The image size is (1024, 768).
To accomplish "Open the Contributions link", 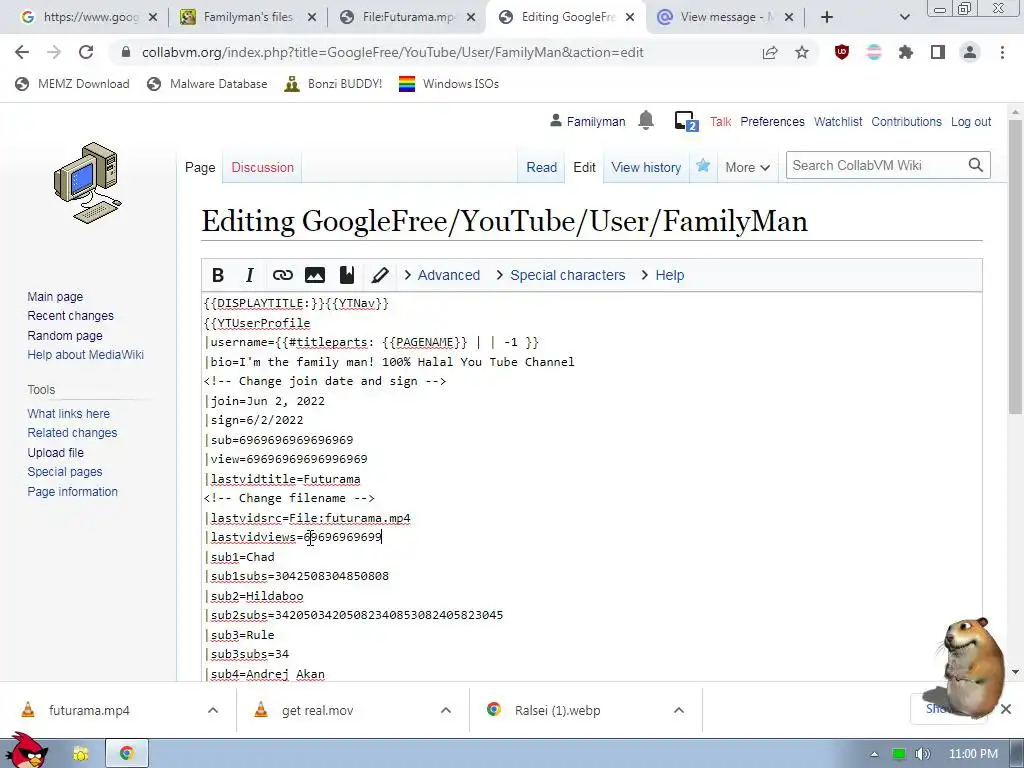I will [906, 121].
